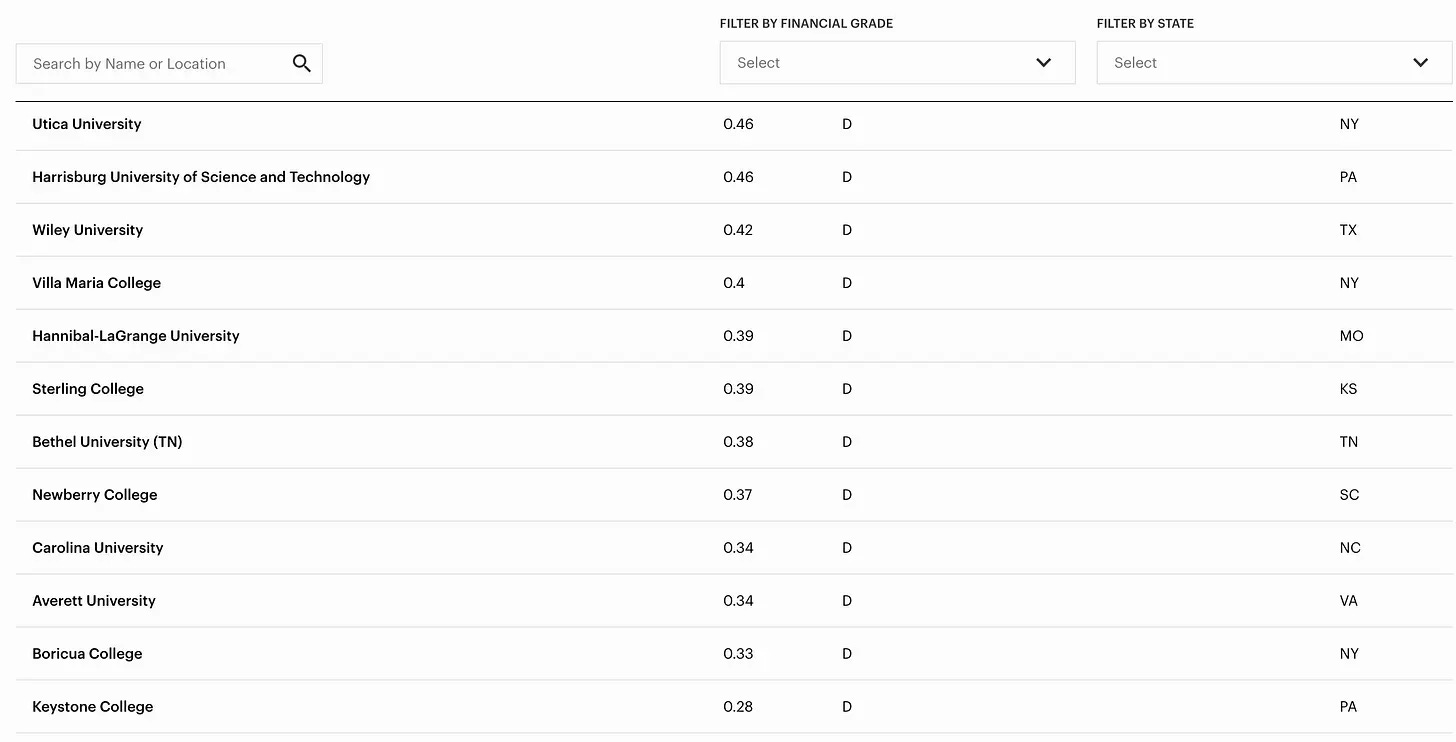Click the D grade for Averett University
Screen dimensions: 1456x742
[x=847, y=601]
